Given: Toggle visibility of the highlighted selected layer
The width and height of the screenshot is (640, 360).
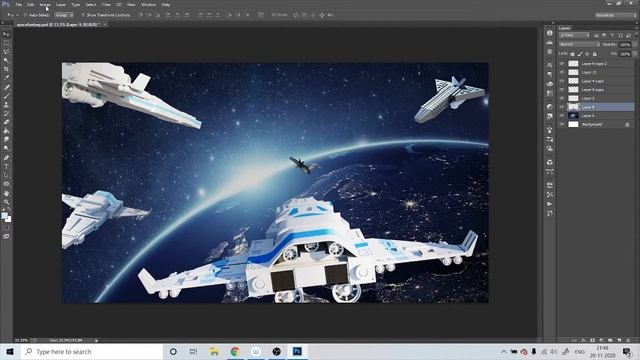Looking at the screenshot, I should (562, 107).
